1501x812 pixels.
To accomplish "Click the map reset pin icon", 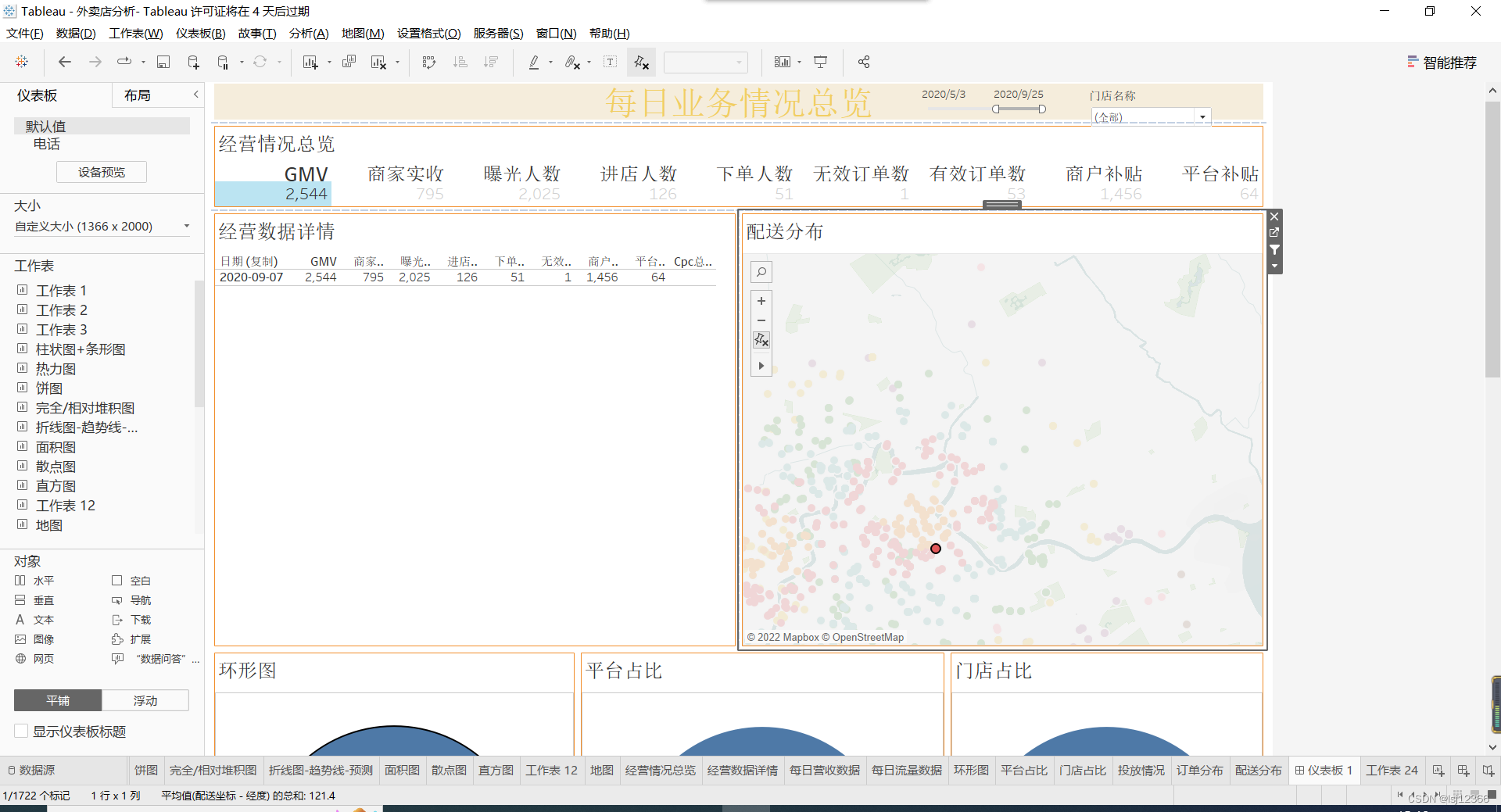I will (761, 340).
